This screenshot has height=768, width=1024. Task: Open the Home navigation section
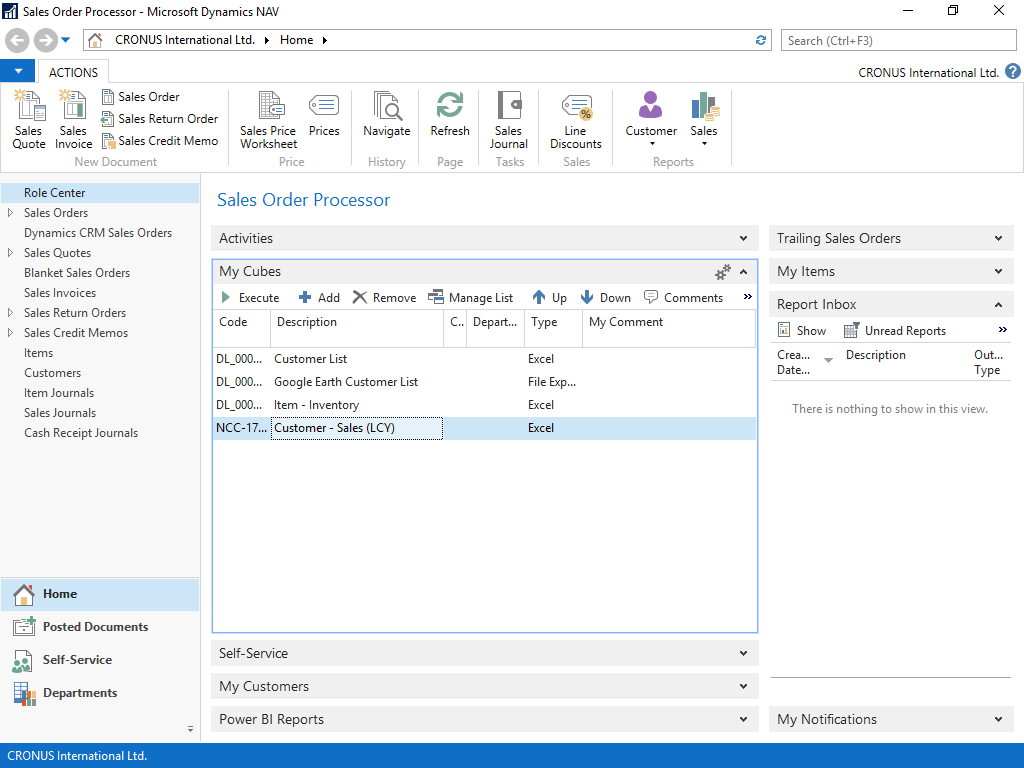[x=100, y=594]
